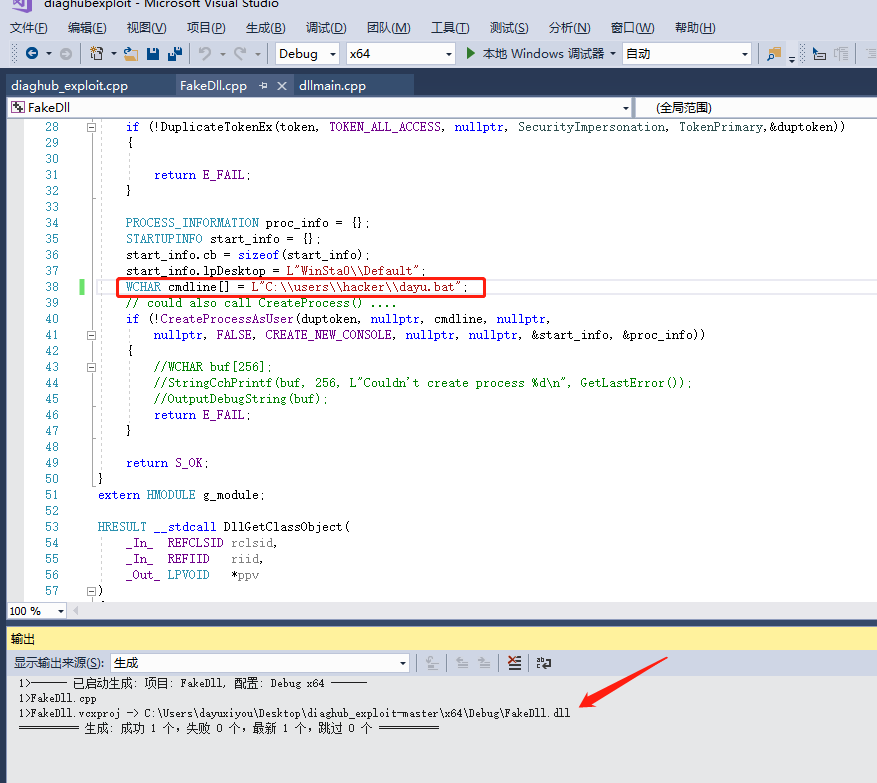Click the 输出 panel title bar
This screenshot has width=877, height=783.
442,639
